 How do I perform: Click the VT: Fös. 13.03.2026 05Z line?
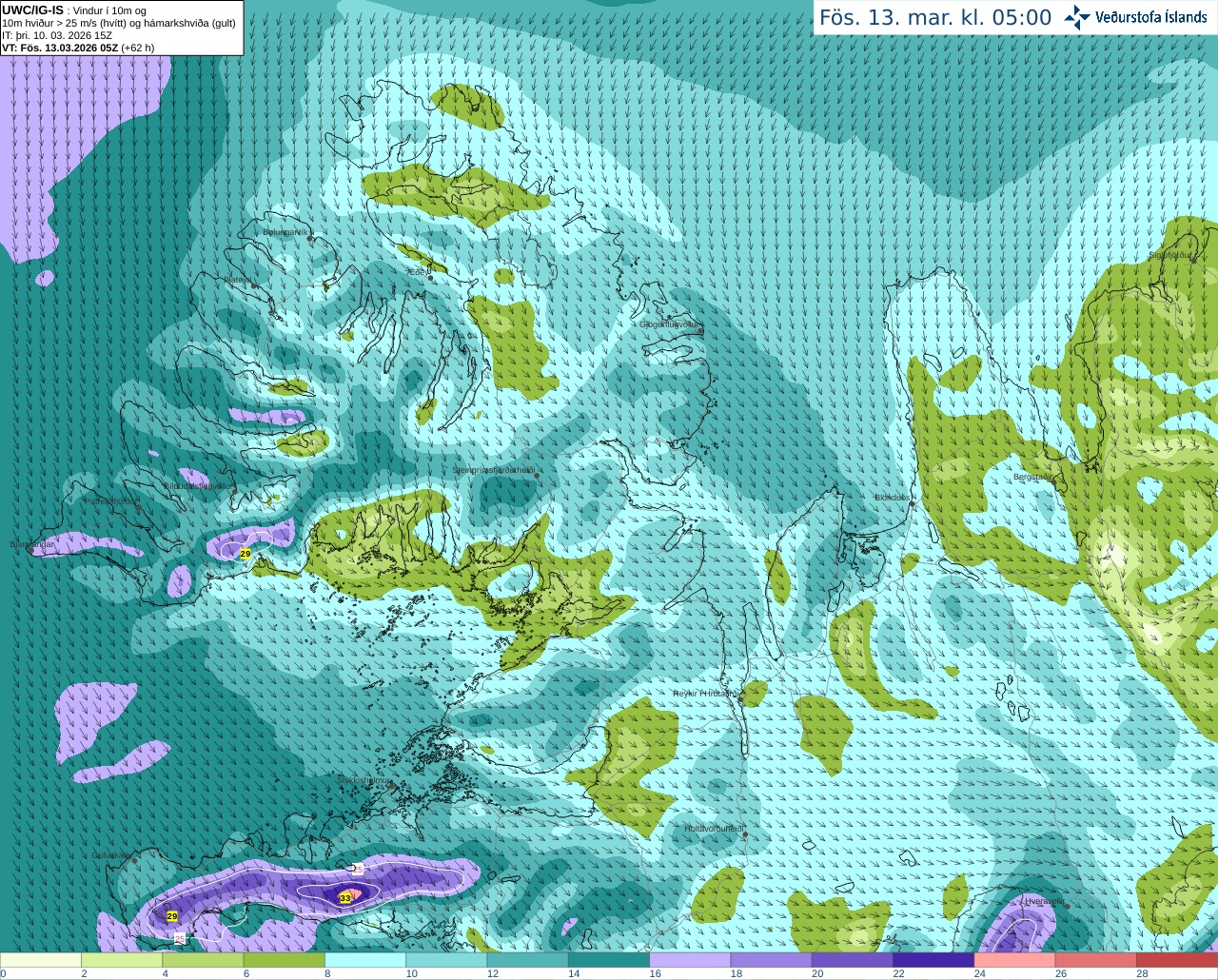(x=78, y=48)
